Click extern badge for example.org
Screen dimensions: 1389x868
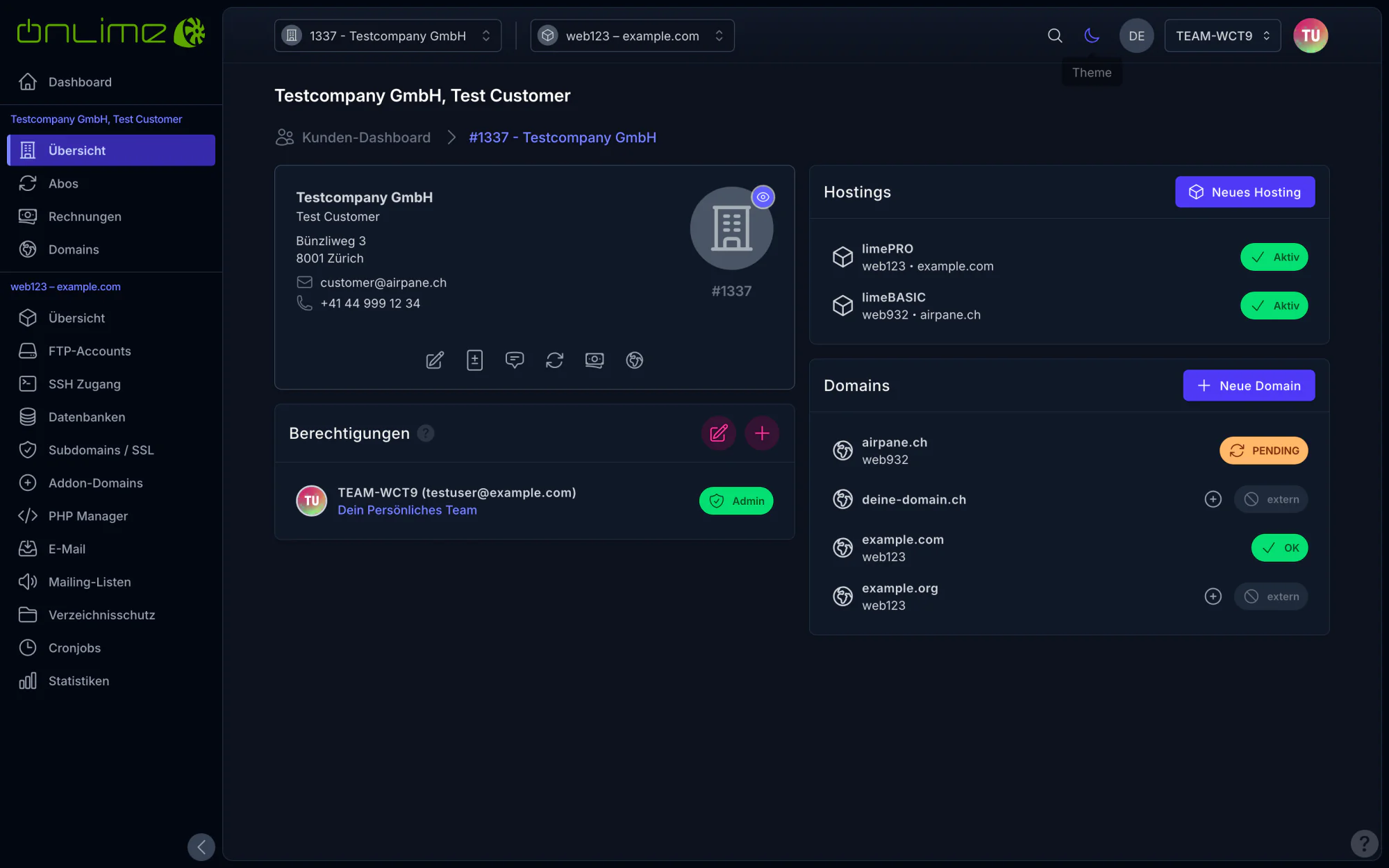[x=1271, y=596]
